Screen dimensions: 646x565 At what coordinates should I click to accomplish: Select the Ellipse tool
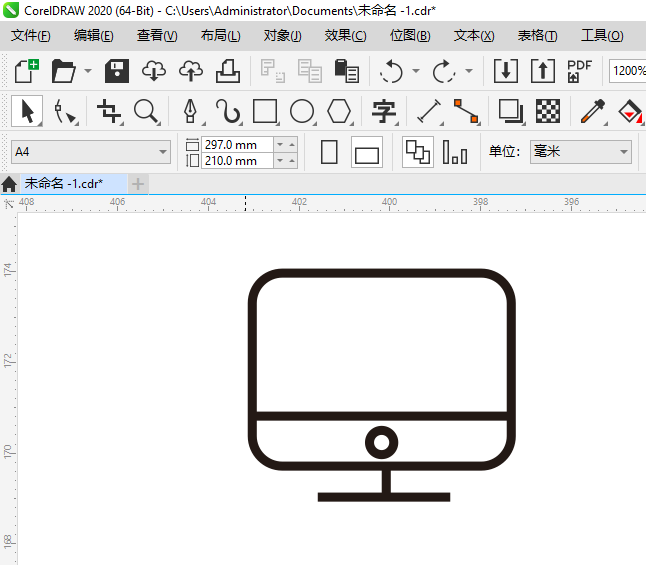pyautogui.click(x=302, y=111)
